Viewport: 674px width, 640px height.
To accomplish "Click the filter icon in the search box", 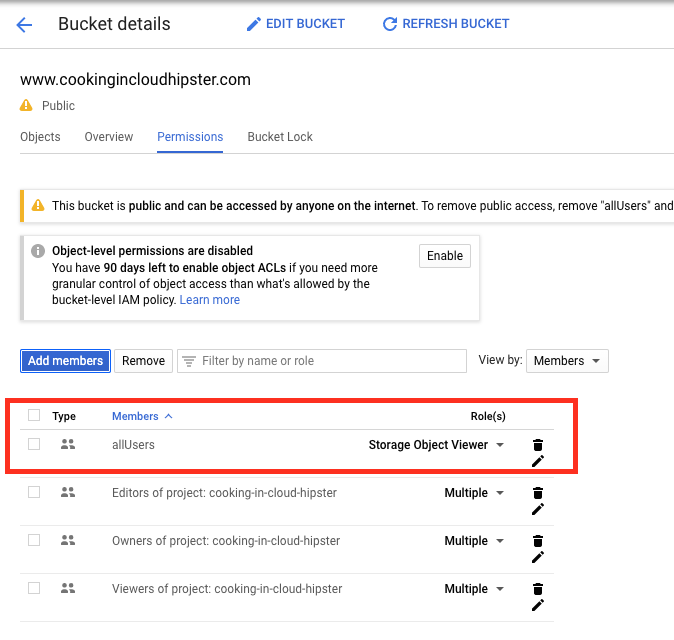I will 189,361.
